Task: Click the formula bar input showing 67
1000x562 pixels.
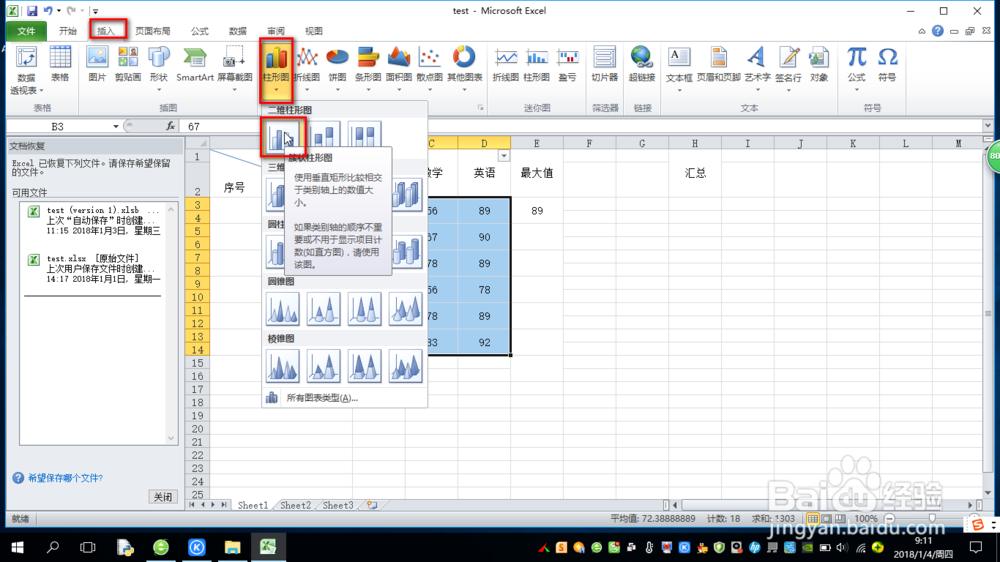Action: pos(580,126)
